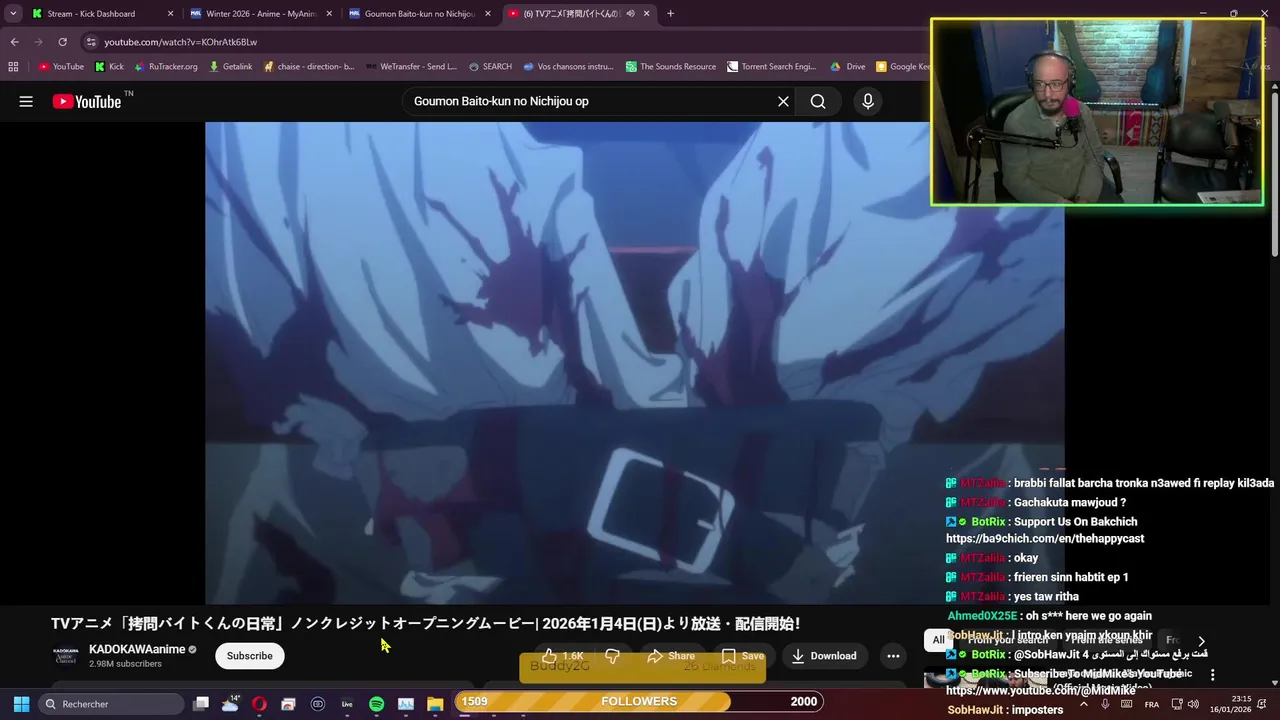Show hidden system tray icons
This screenshot has height=720, width=1280.
click(x=1084, y=704)
